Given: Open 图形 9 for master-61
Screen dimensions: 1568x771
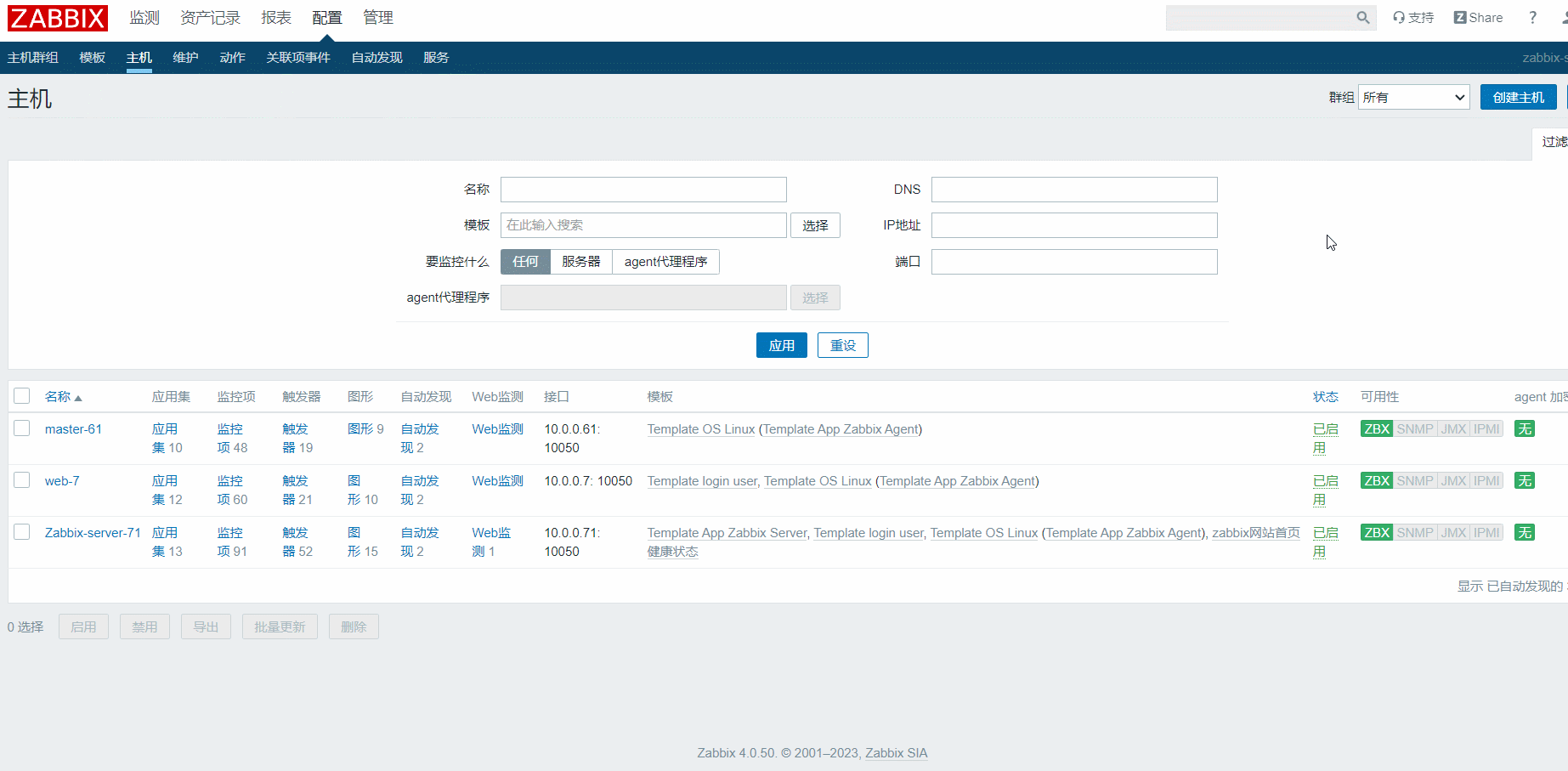Looking at the screenshot, I should tap(365, 429).
